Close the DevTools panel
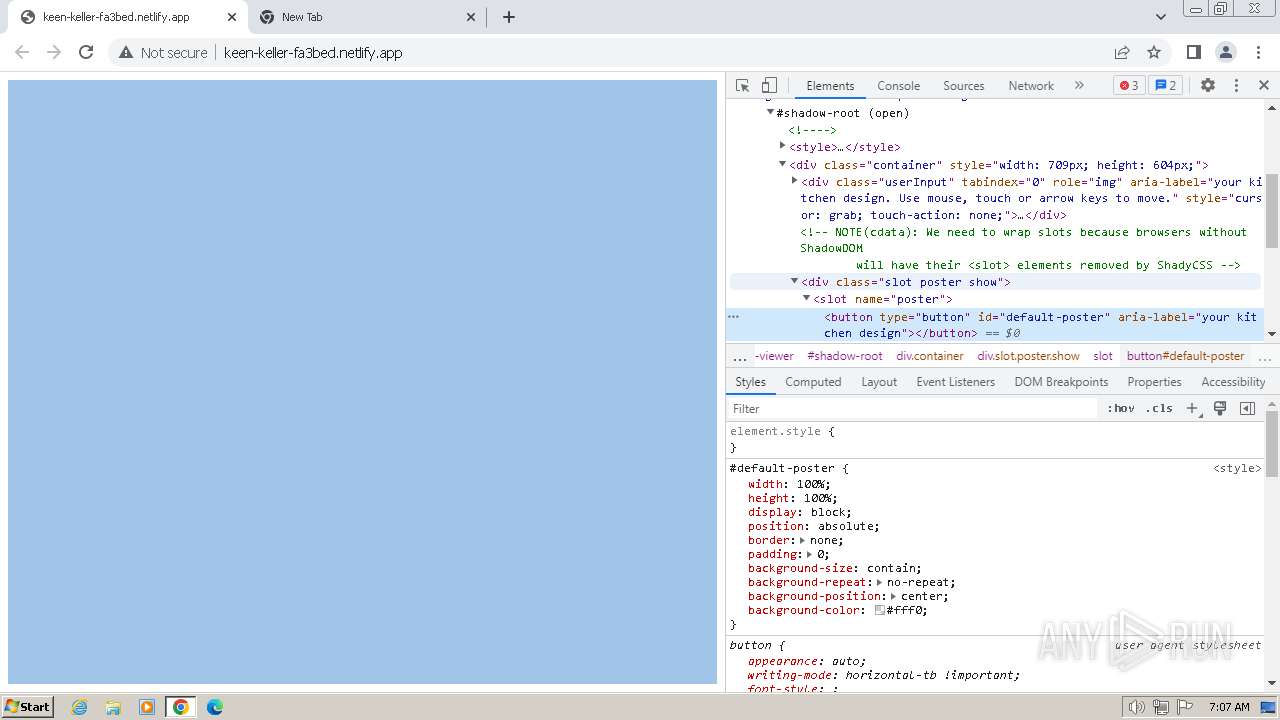The image size is (1280, 720). pos(1264,86)
